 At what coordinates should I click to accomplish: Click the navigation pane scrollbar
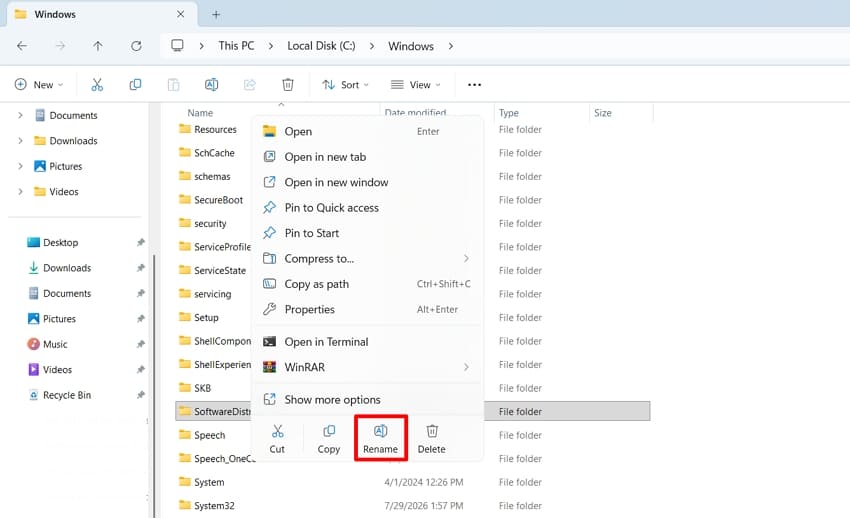pos(154,385)
